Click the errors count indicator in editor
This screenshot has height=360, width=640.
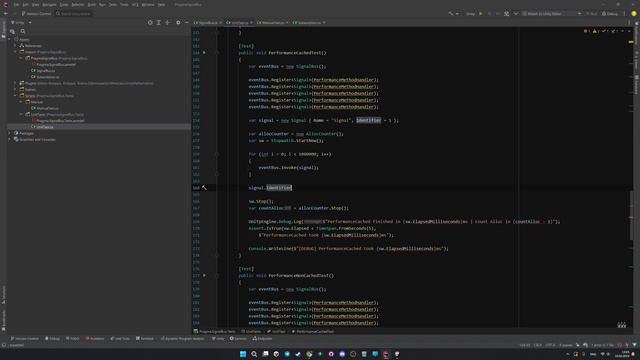tap(586, 31)
